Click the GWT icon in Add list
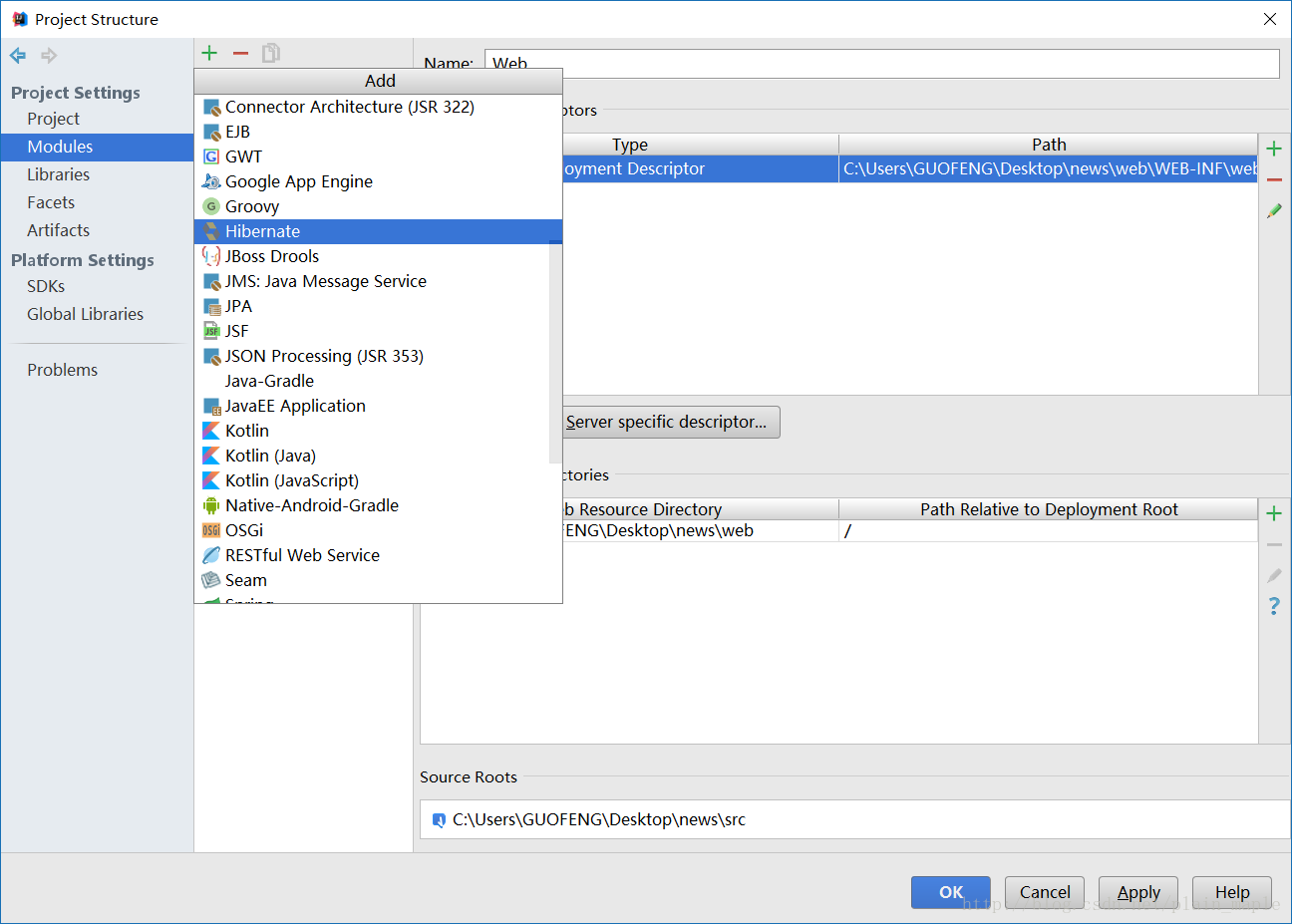Viewport: 1292px width, 924px height. 211,156
